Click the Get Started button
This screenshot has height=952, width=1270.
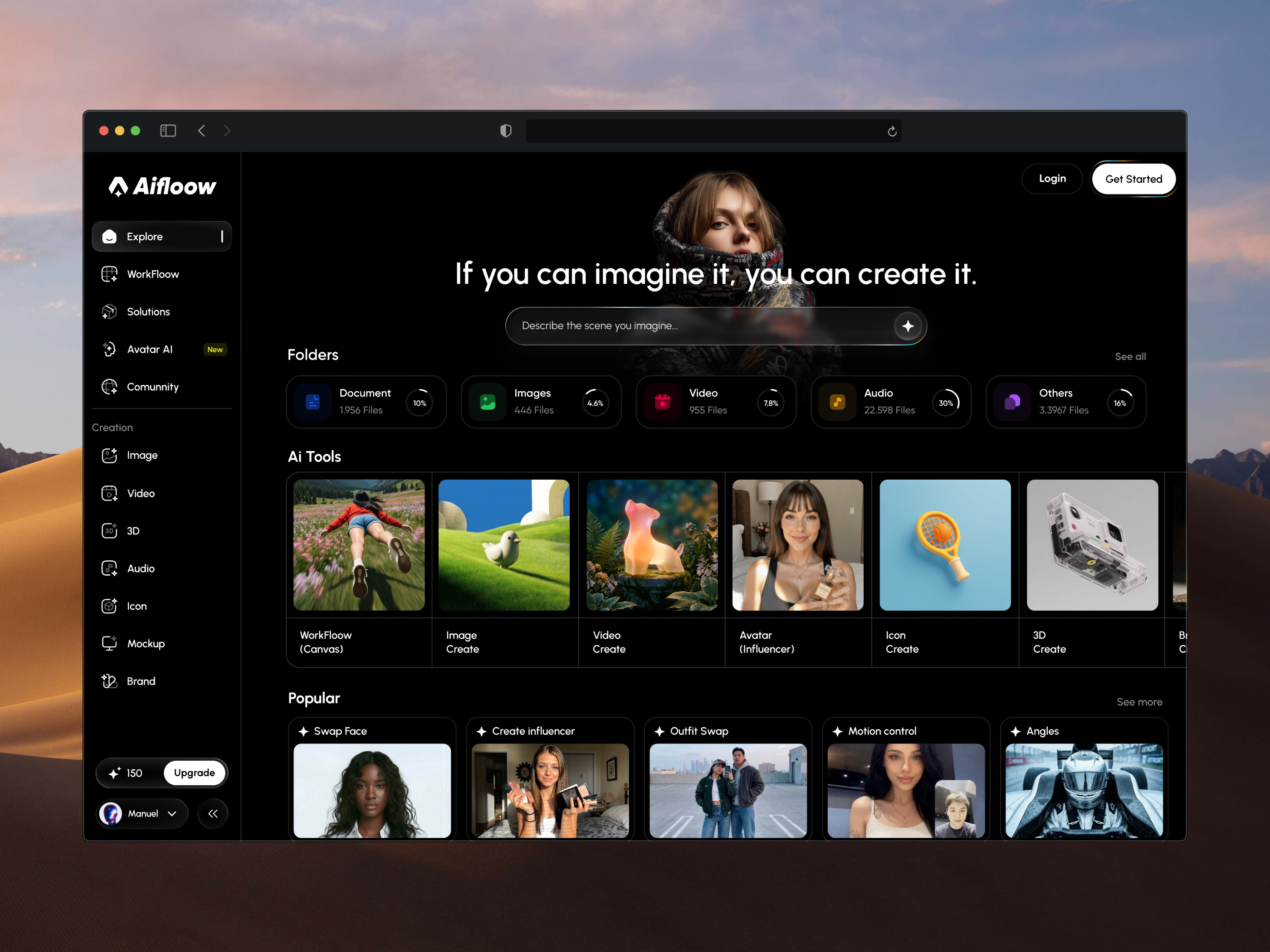(x=1134, y=179)
